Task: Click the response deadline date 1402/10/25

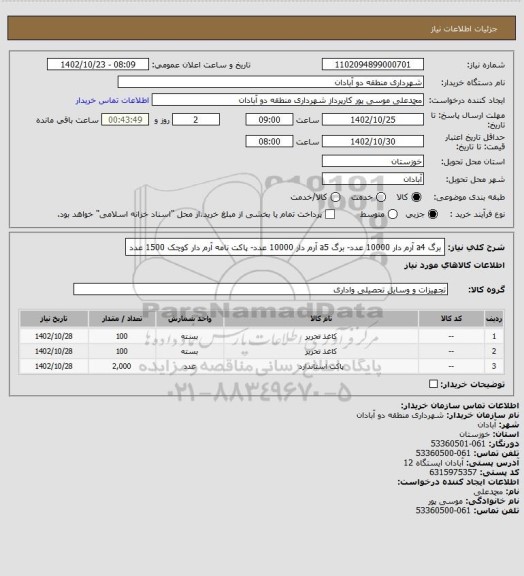Action: [x=373, y=120]
